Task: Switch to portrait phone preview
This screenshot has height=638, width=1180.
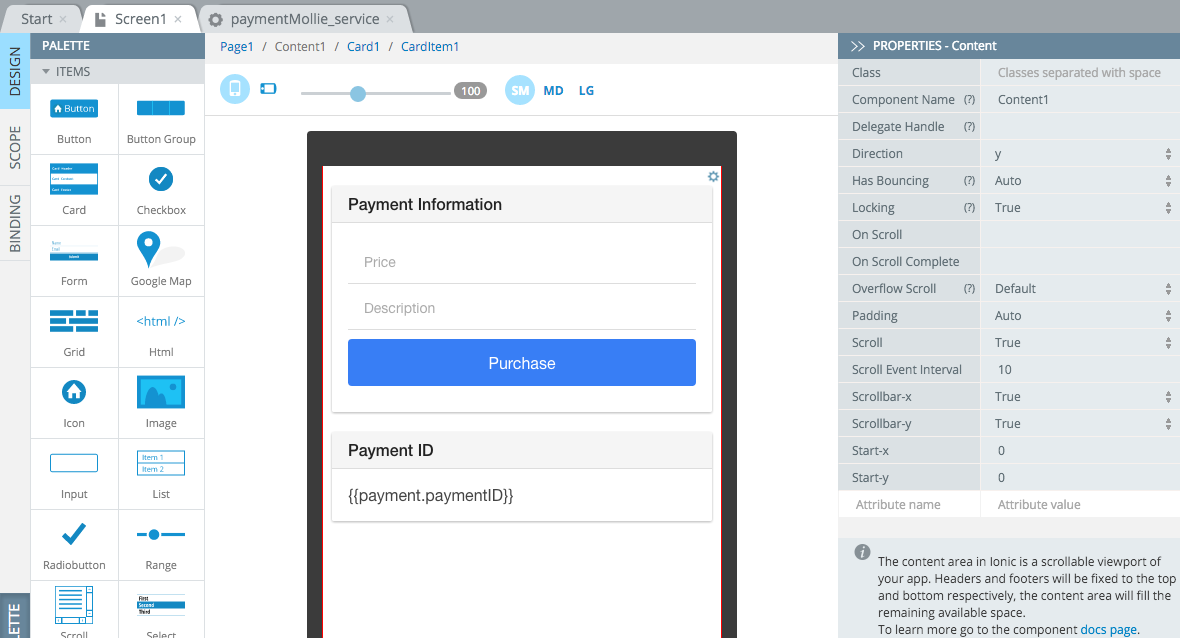Action: tap(235, 90)
